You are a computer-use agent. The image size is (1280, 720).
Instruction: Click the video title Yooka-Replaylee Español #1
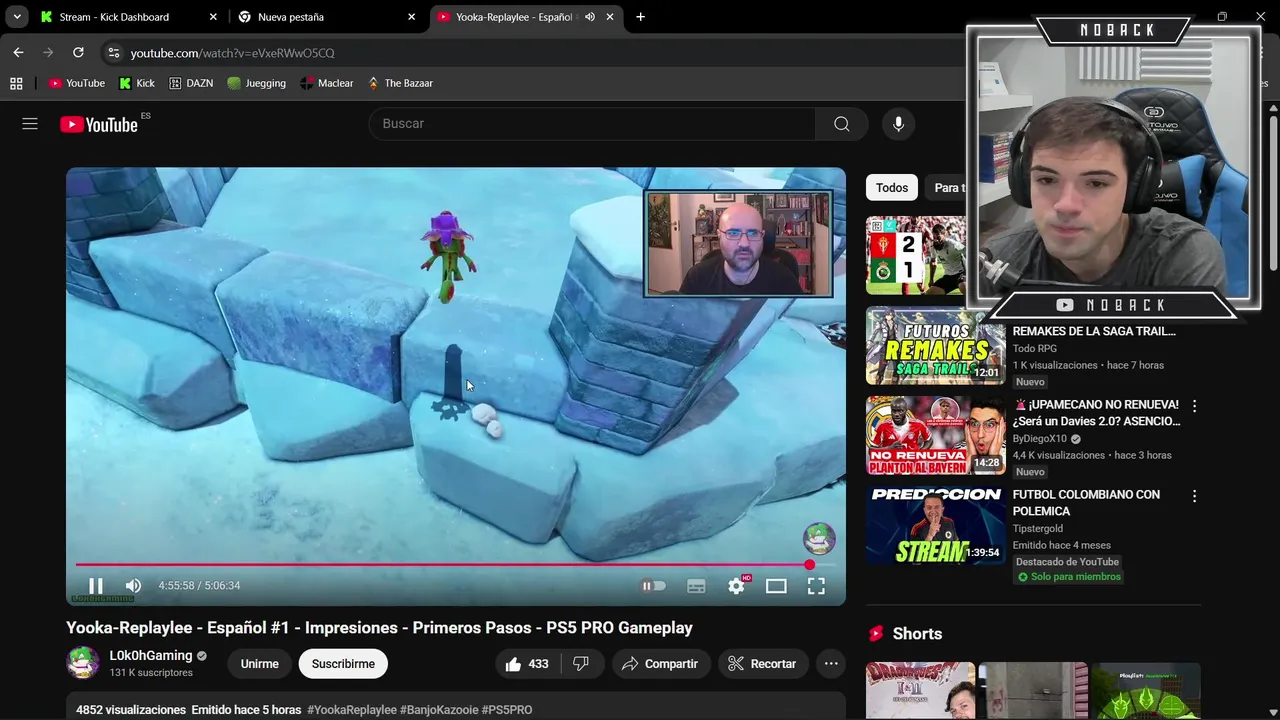pos(380,628)
